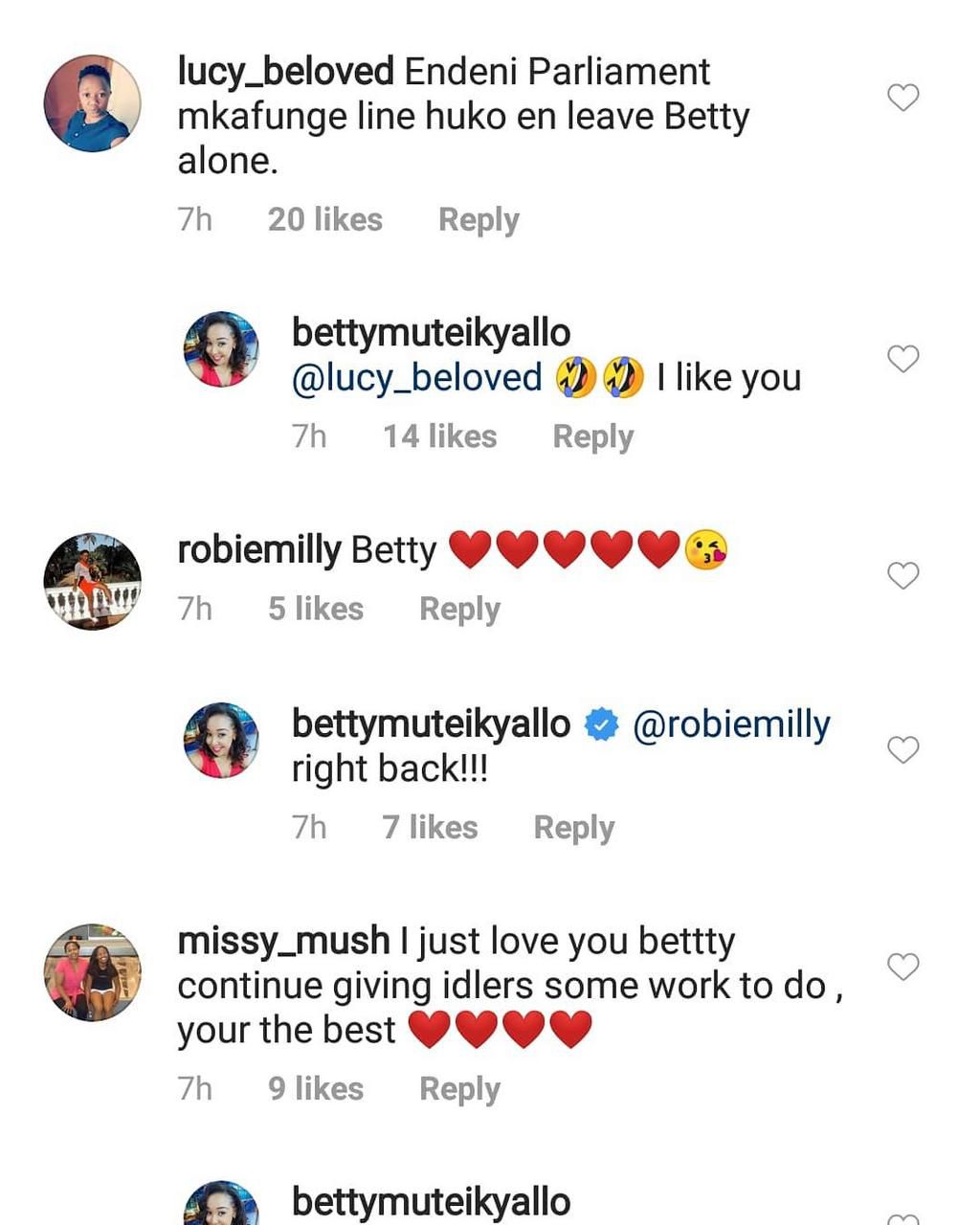Image resolution: width=980 pixels, height=1225 pixels.
Task: Like bettymuteikyallo's "right back!!!" reply
Action: click(902, 749)
